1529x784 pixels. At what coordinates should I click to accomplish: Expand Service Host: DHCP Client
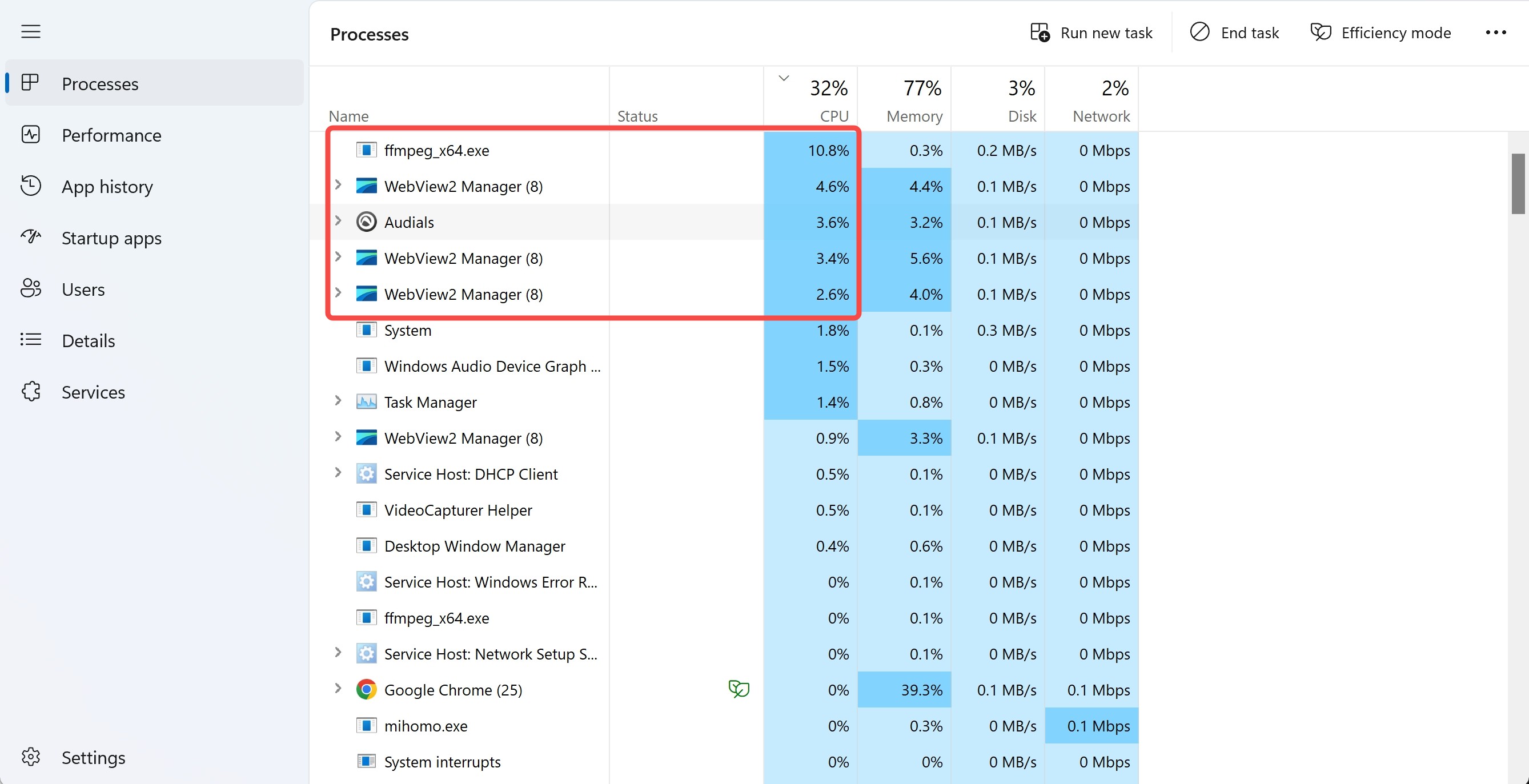pos(338,473)
